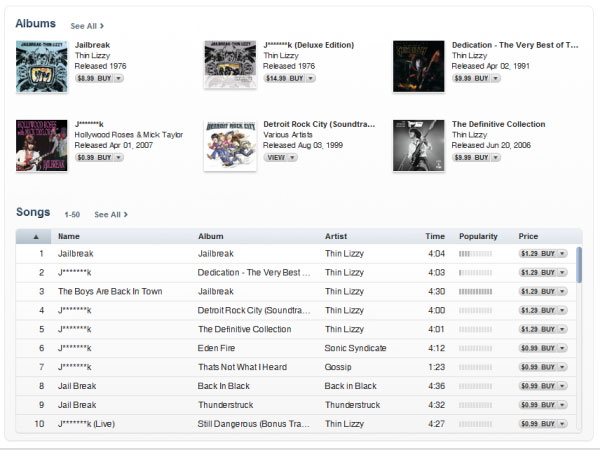600x450 pixels.
Task: Click the popularity bar for The Boys Are Back In Town
Action: point(476,292)
